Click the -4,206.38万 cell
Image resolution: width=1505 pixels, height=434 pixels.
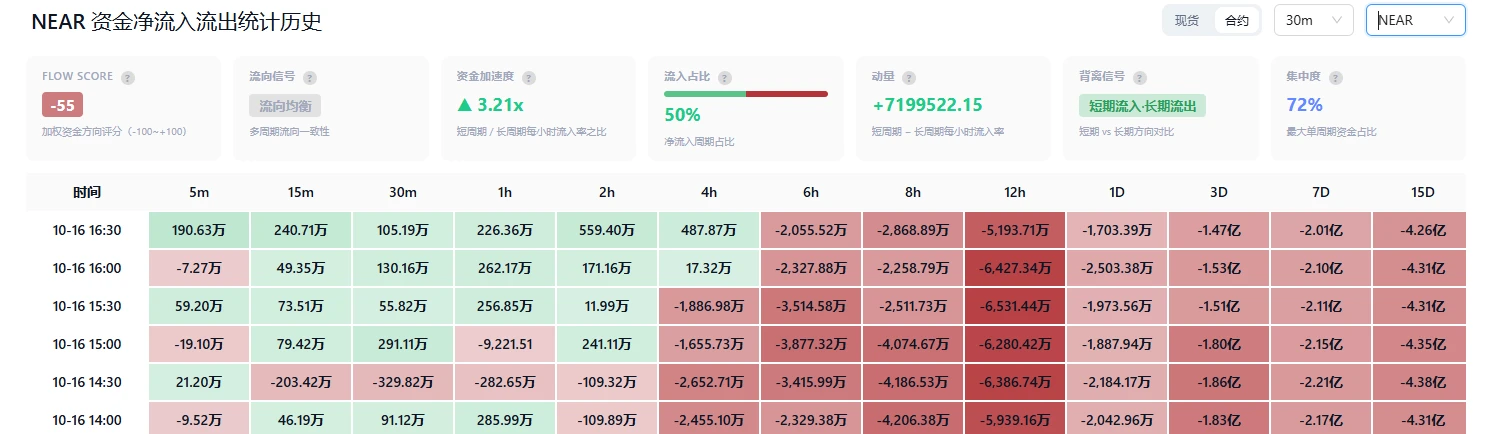(x=913, y=420)
